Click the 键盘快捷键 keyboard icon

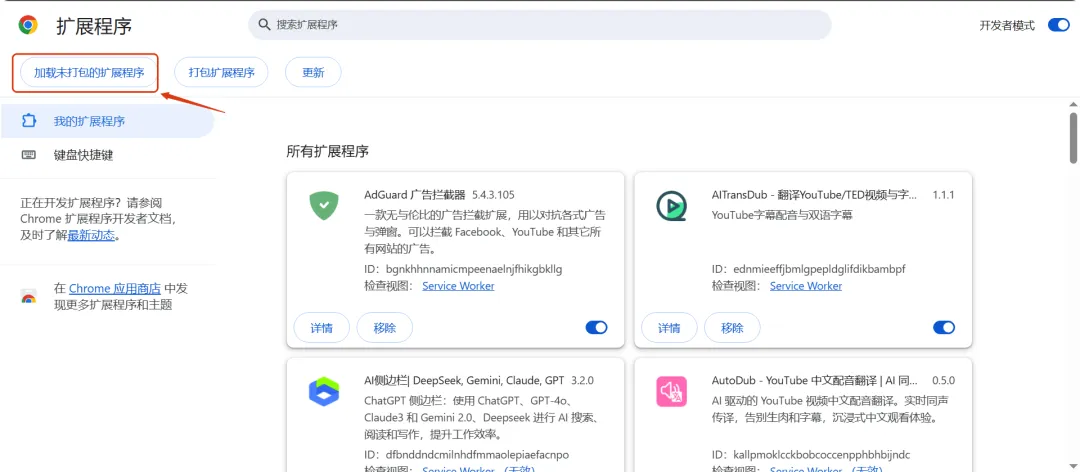28,155
